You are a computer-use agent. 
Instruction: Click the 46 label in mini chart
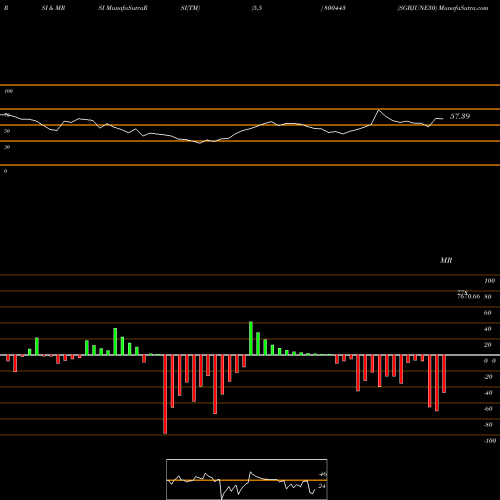pyautogui.click(x=322, y=474)
